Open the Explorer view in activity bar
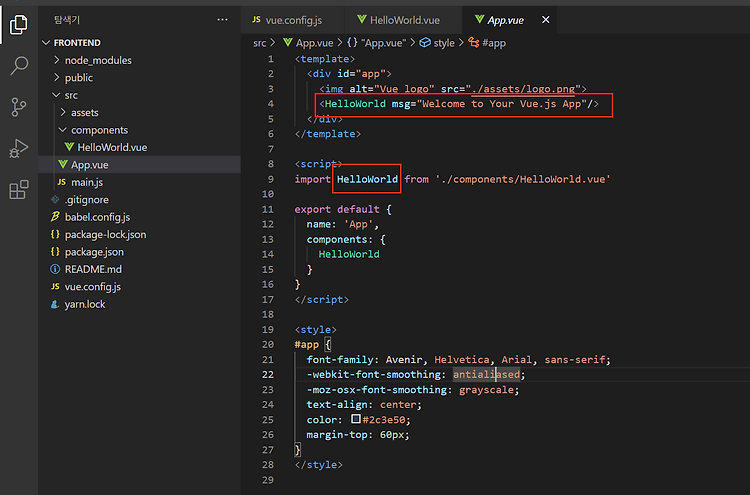This screenshot has height=495, width=750. (19, 24)
